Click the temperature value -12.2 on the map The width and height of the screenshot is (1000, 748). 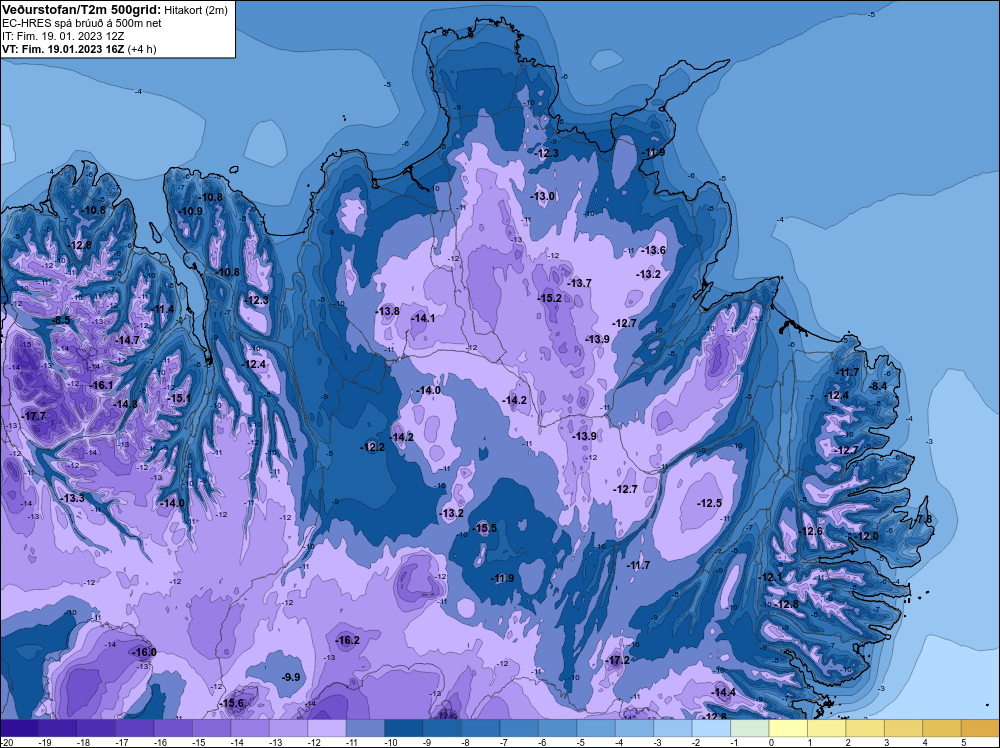[x=373, y=448]
